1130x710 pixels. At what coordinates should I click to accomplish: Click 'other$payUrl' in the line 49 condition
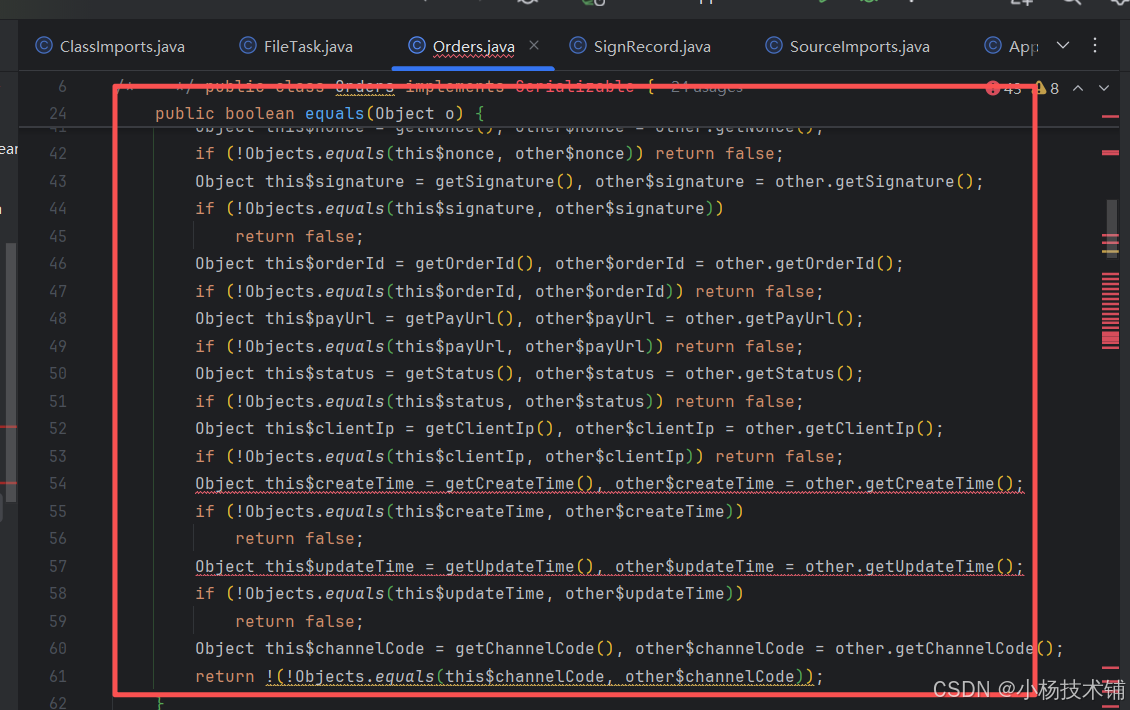pyautogui.click(x=584, y=347)
